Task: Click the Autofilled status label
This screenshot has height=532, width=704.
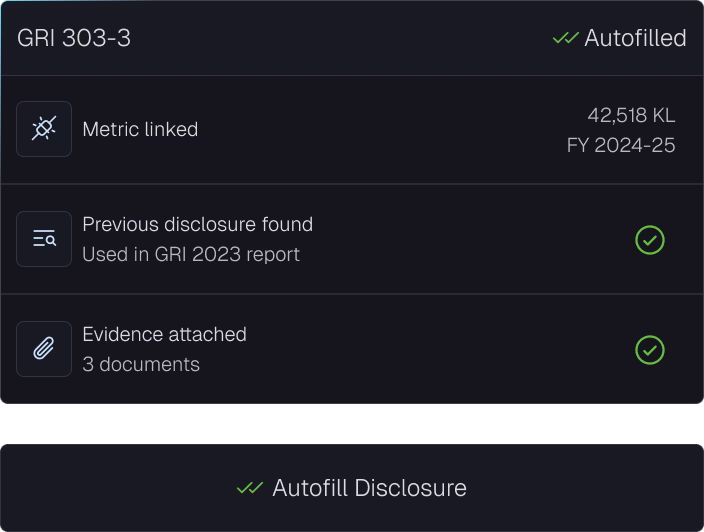Action: coord(635,38)
